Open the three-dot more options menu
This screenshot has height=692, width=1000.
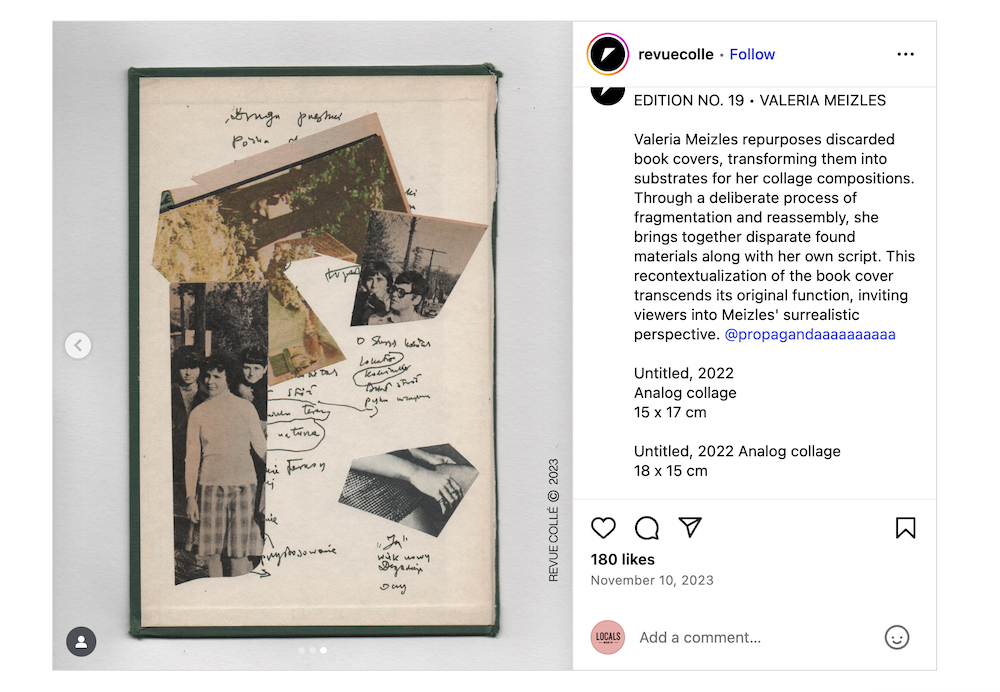pos(905,54)
